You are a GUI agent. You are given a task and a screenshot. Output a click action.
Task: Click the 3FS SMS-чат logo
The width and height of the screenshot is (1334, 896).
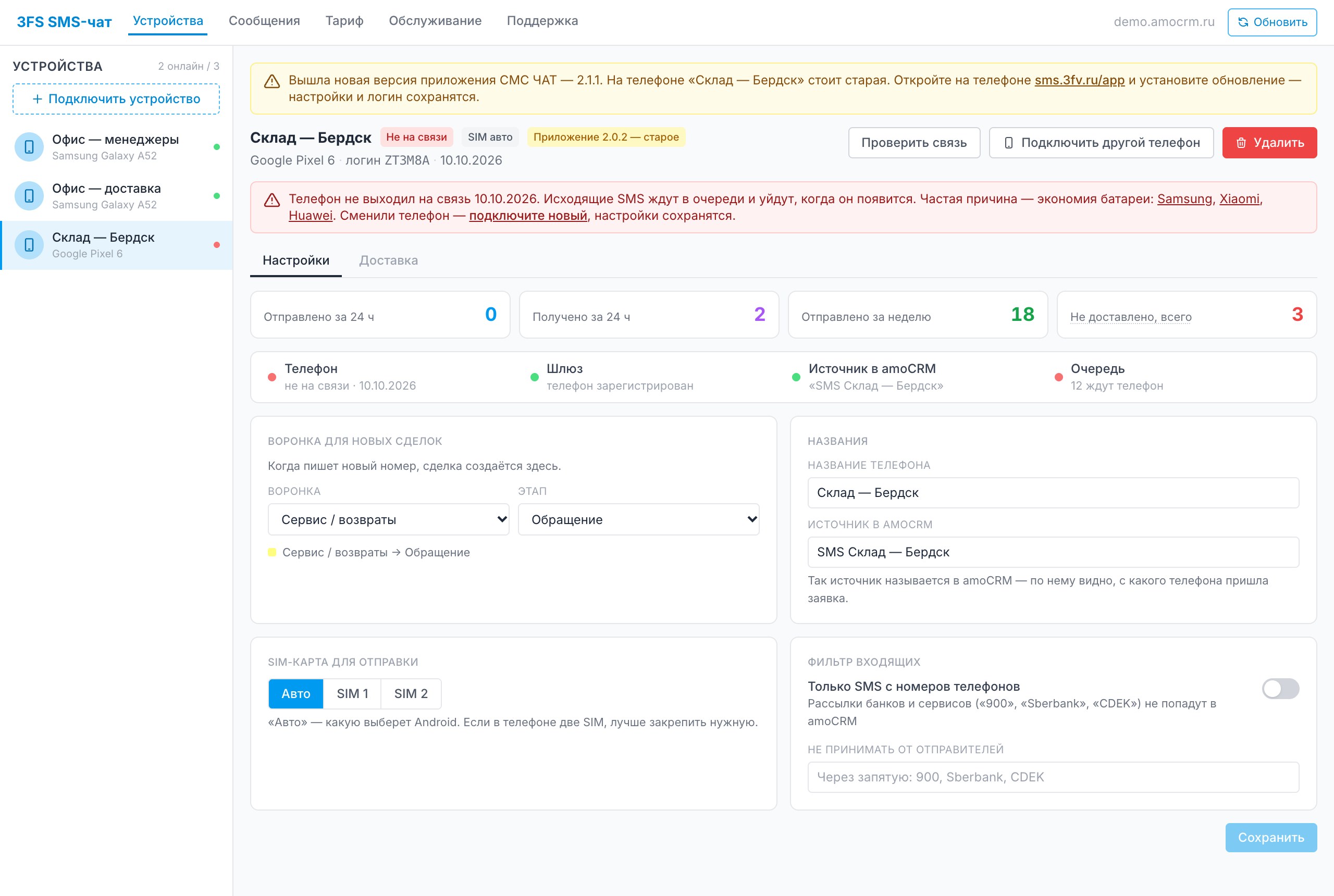(x=64, y=22)
